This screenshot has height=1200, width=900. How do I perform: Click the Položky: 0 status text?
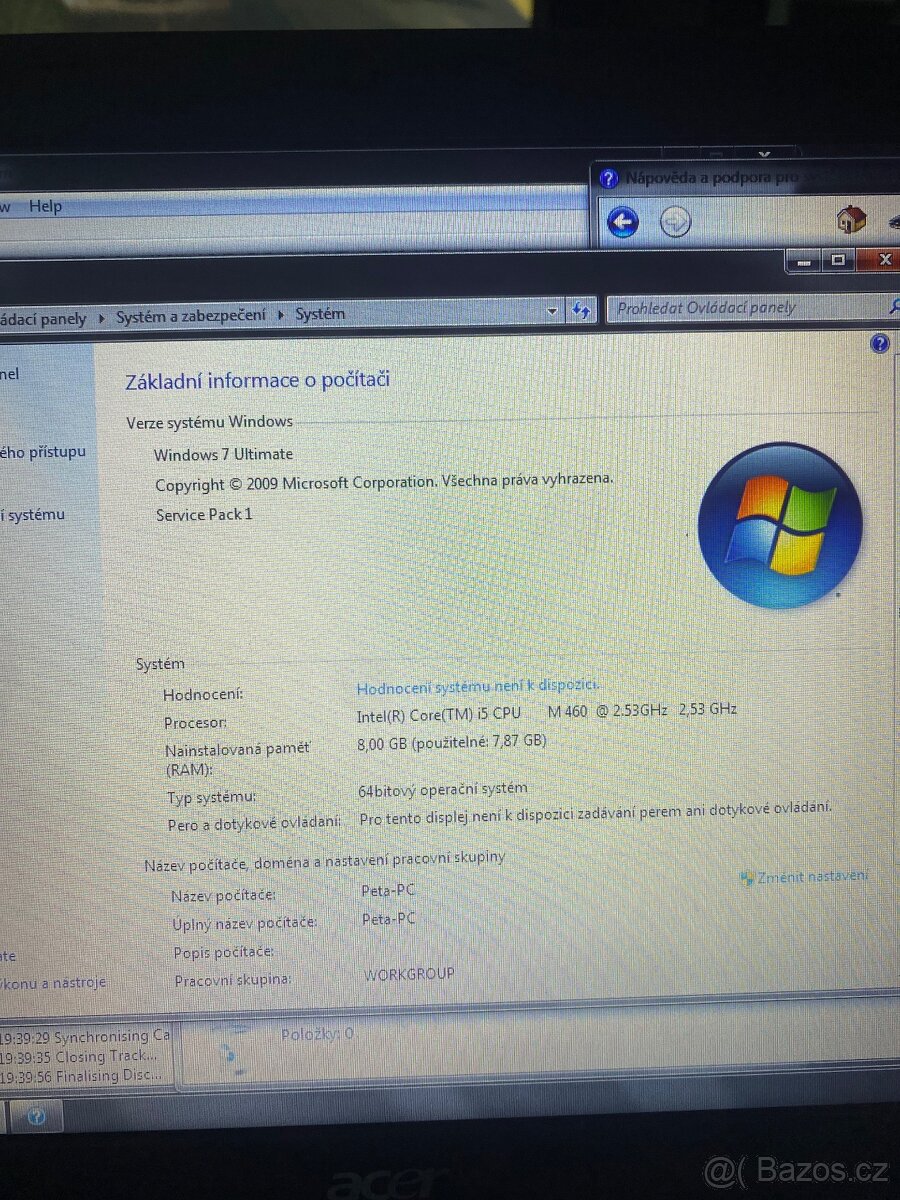pyautogui.click(x=317, y=1034)
